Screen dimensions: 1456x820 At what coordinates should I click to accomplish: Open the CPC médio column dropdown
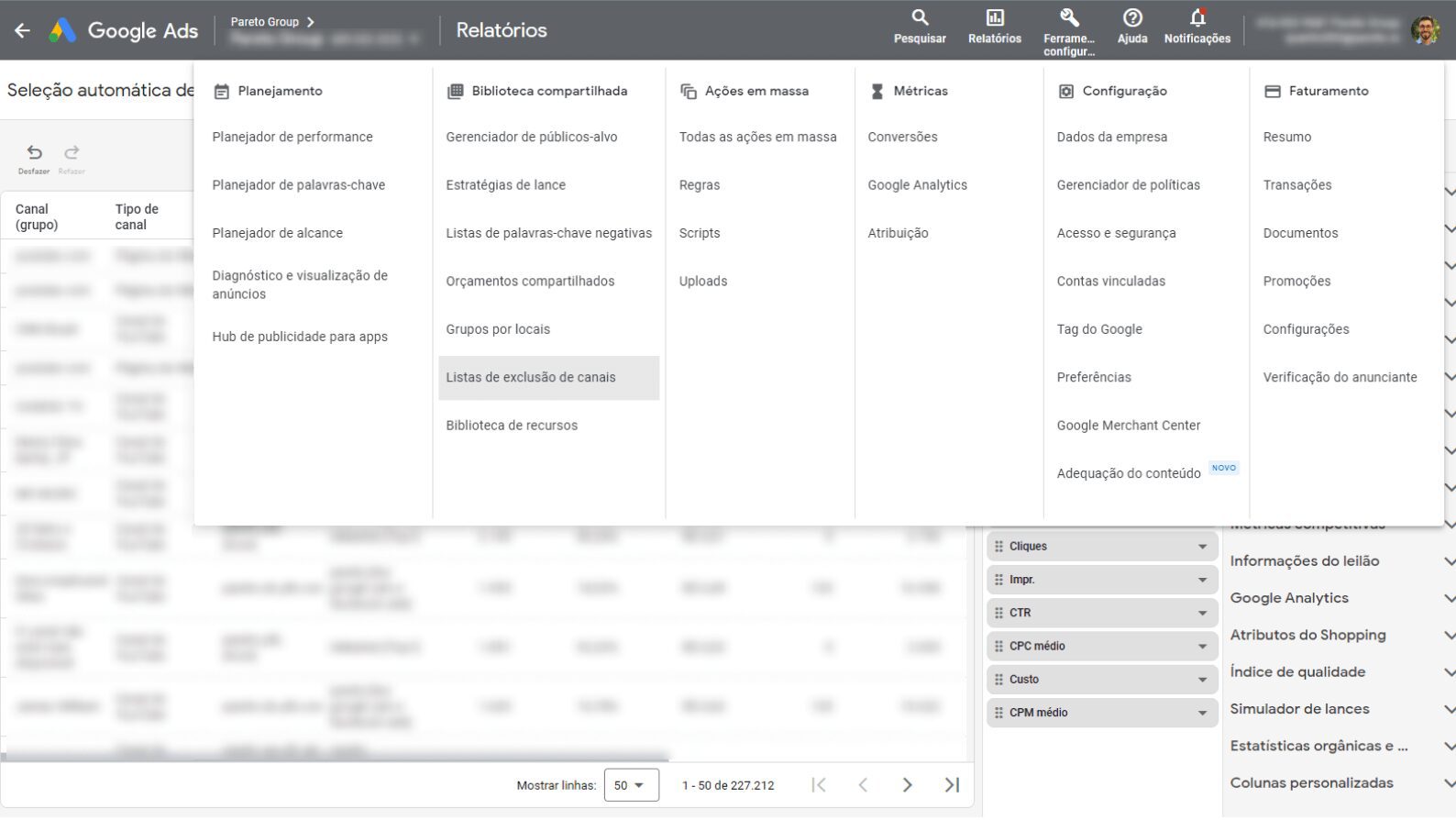(1201, 647)
